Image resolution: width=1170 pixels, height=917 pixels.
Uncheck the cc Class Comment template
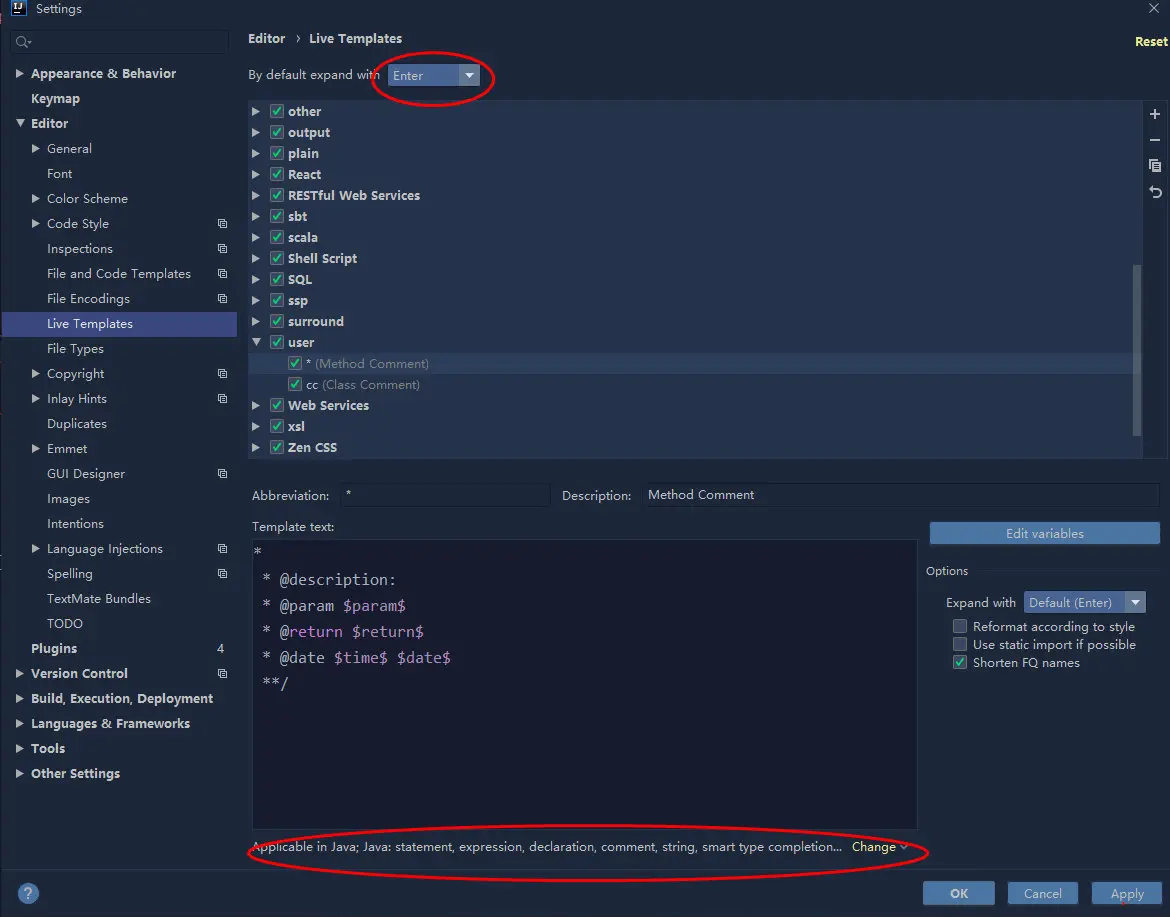tap(295, 384)
